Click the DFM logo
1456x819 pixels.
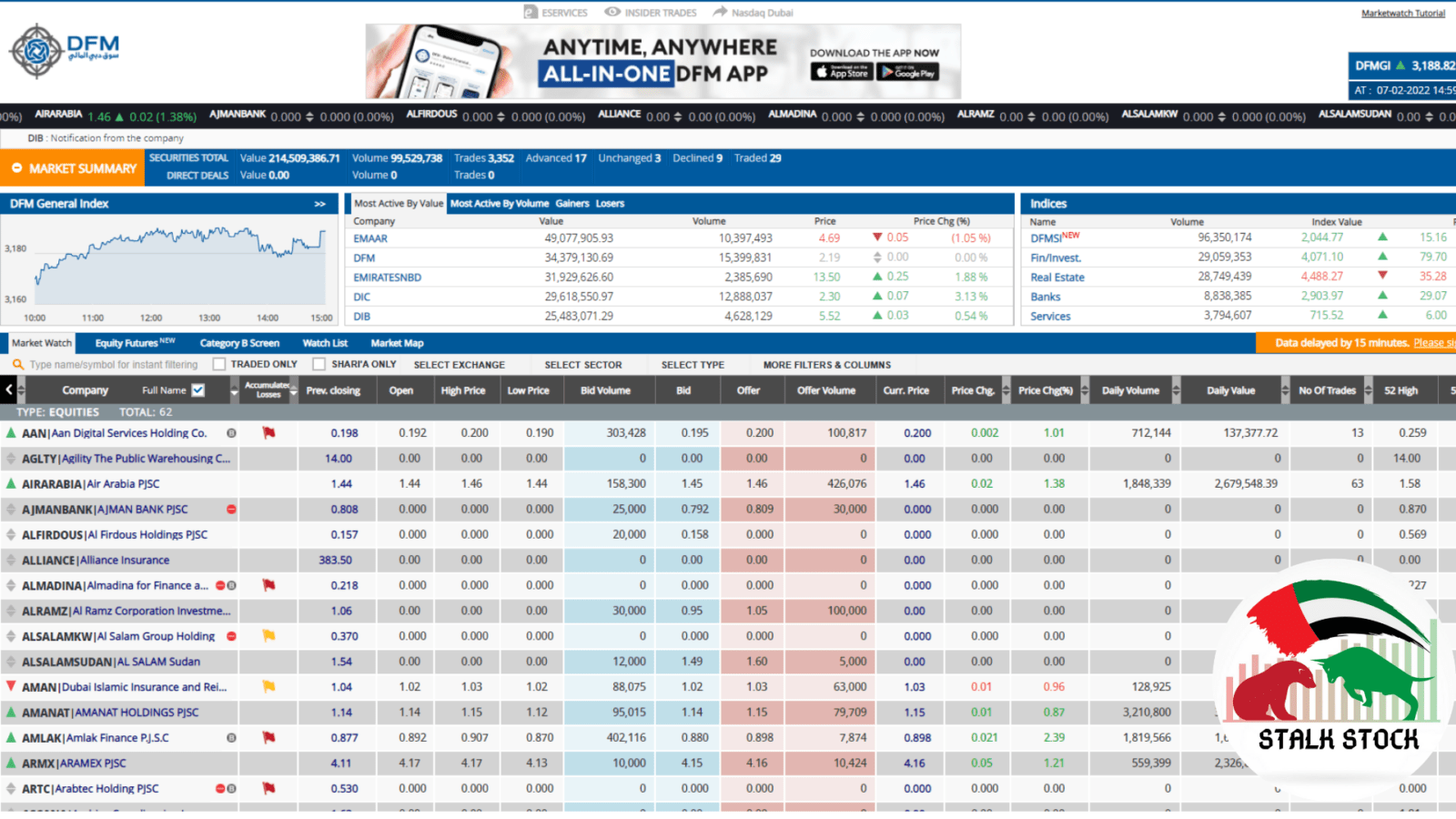click(x=64, y=51)
